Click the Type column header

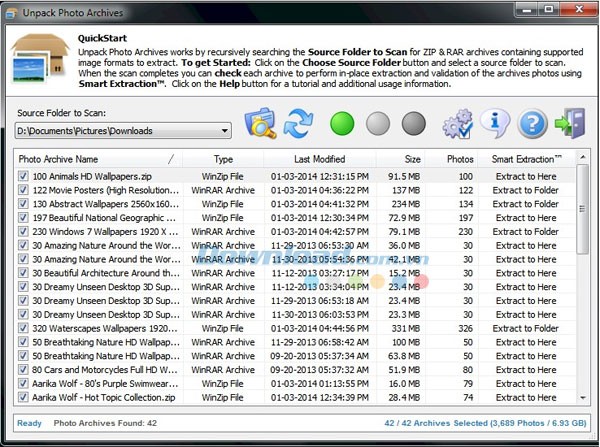(x=223, y=159)
